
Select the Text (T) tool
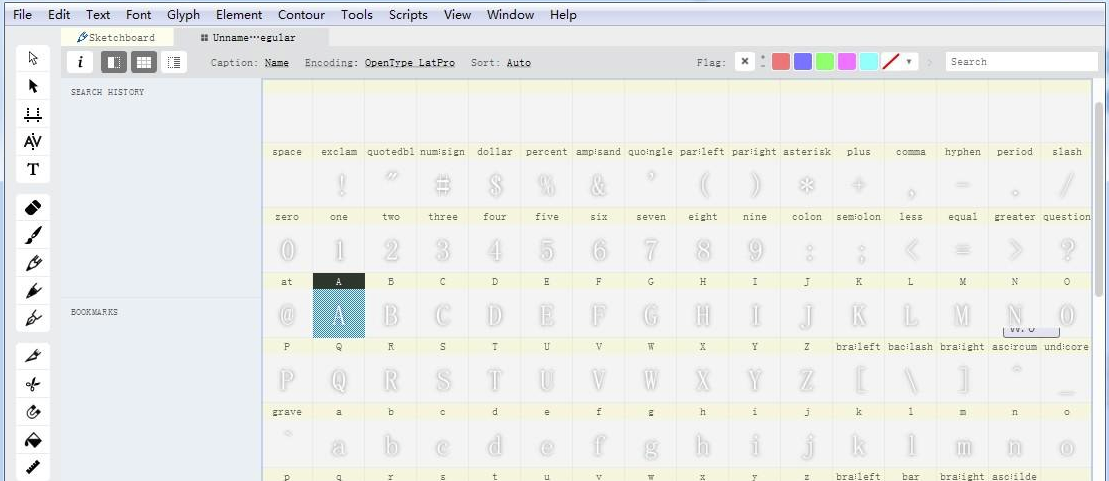(33, 169)
